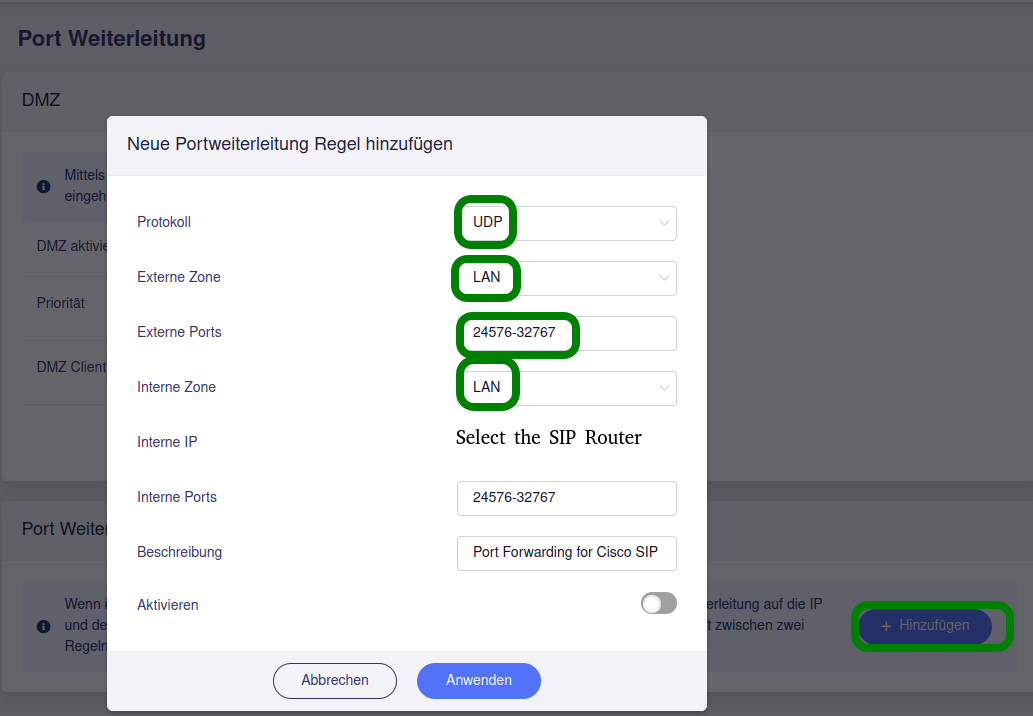This screenshot has height=716, width=1033.
Task: Click the info icon beside the Hinzufügen notice
Action: click(x=44, y=627)
